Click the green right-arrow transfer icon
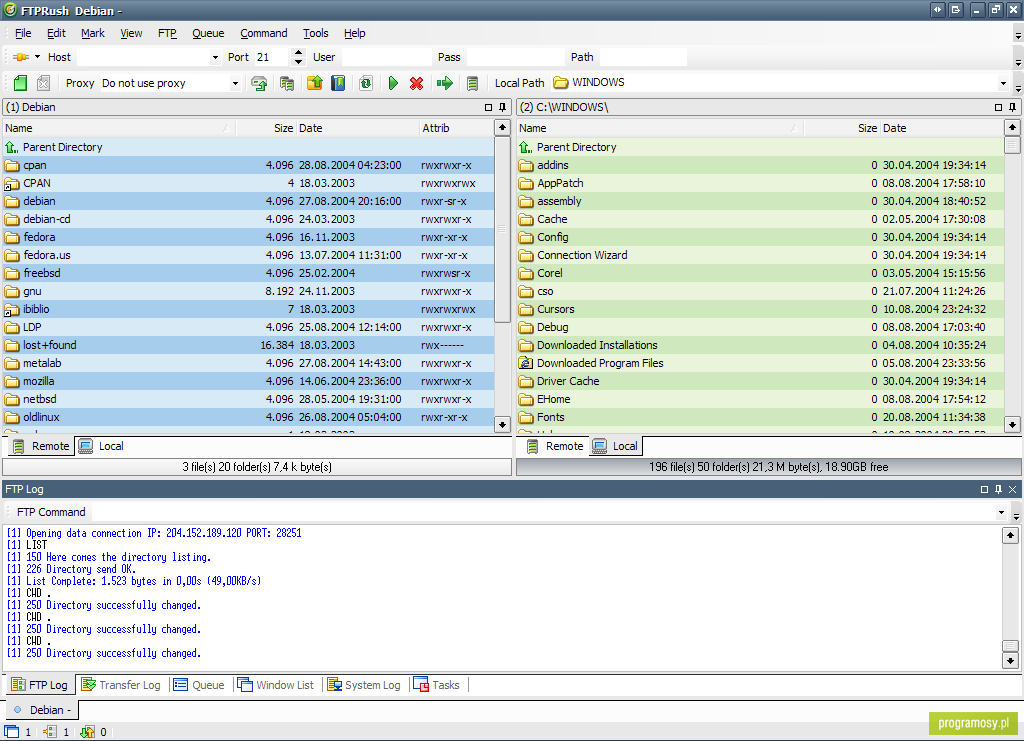The height and width of the screenshot is (741, 1024). tap(445, 84)
